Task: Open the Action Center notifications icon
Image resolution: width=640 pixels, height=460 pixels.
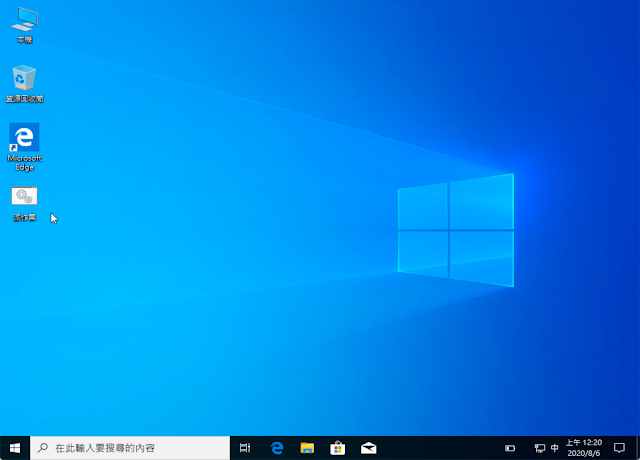Action: (x=619, y=448)
